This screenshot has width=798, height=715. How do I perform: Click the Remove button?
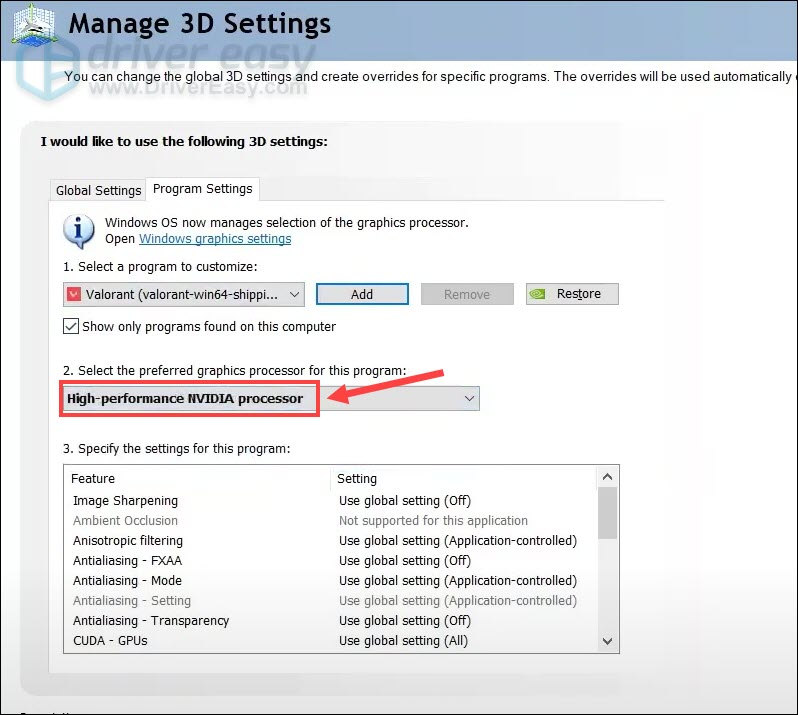467,294
